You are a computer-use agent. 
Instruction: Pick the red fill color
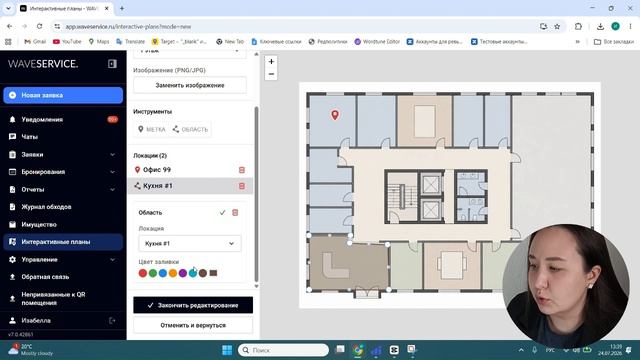click(143, 273)
